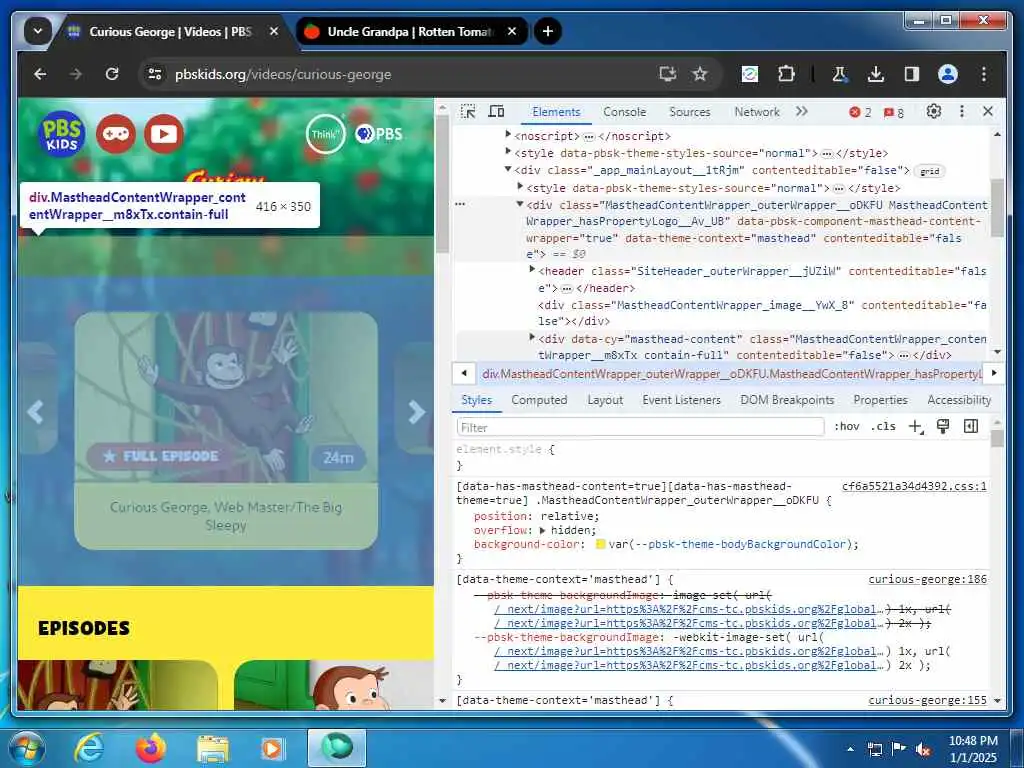Open the profile avatar icon
This screenshot has height=768, width=1024.
pyautogui.click(x=948, y=74)
